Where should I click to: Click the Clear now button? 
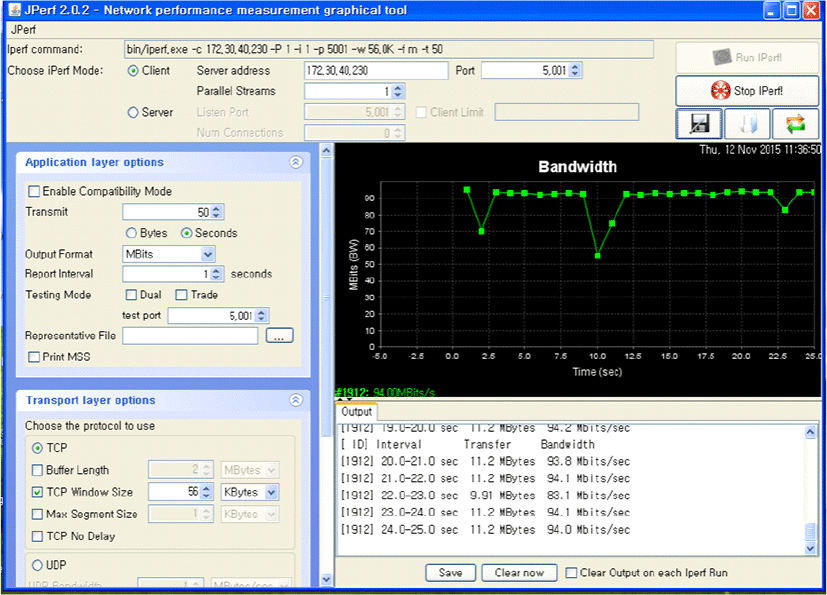(x=519, y=573)
